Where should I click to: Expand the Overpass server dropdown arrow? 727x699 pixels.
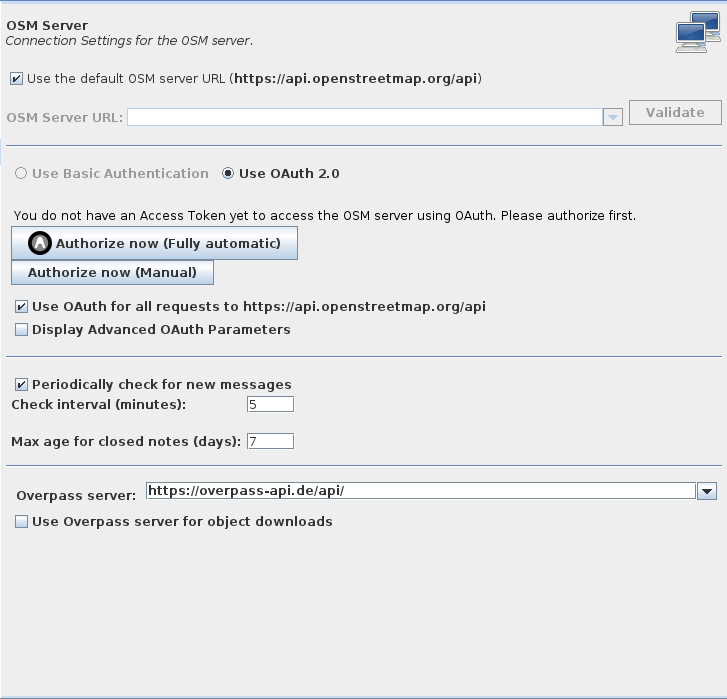(707, 491)
